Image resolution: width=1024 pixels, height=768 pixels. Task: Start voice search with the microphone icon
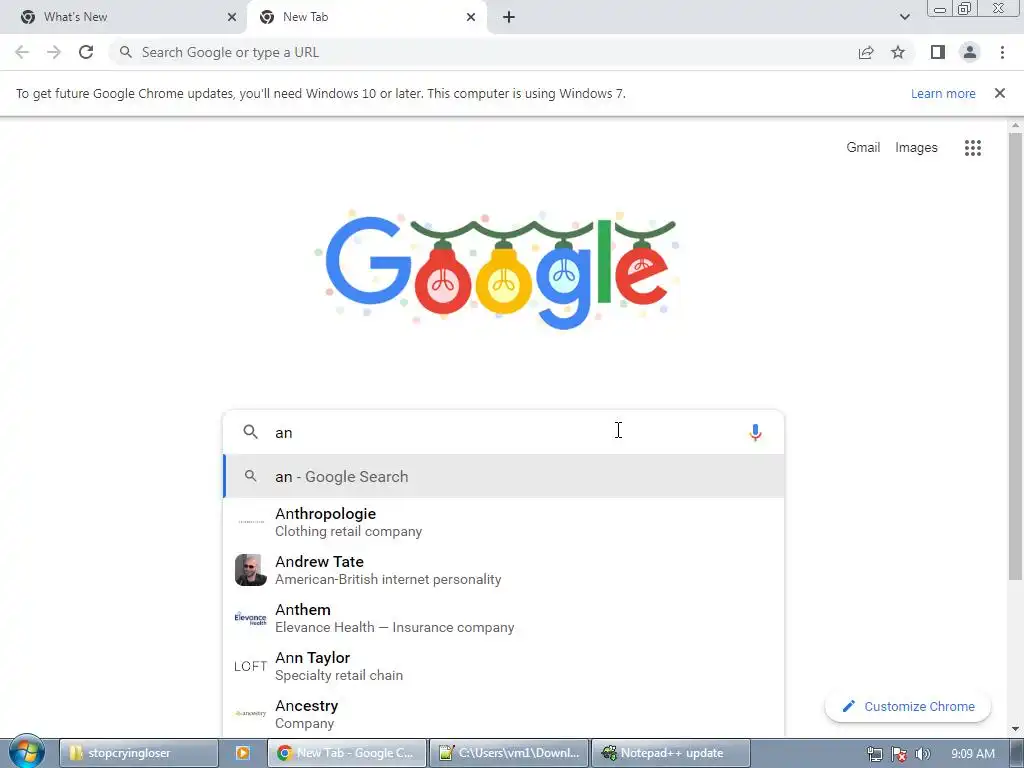(x=756, y=432)
